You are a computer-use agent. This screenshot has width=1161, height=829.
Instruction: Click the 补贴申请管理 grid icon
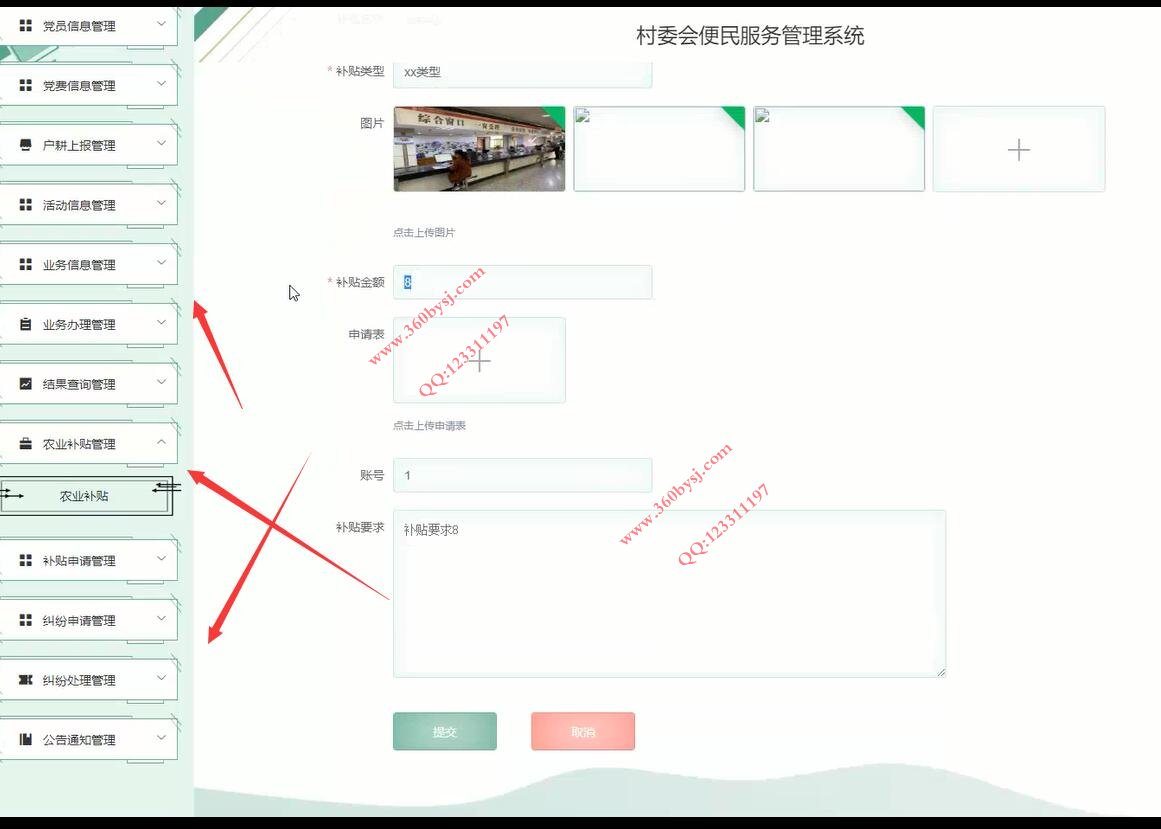point(25,560)
